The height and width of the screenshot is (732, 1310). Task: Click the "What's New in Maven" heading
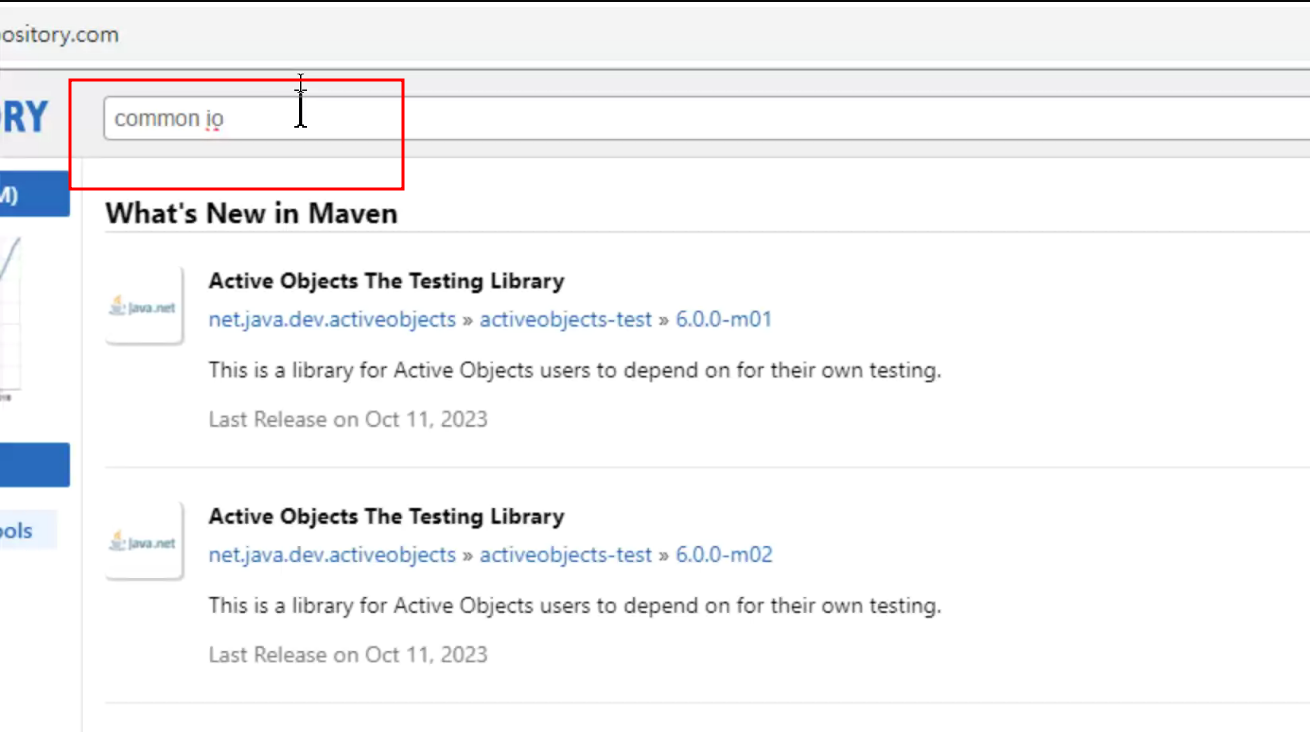coord(251,213)
